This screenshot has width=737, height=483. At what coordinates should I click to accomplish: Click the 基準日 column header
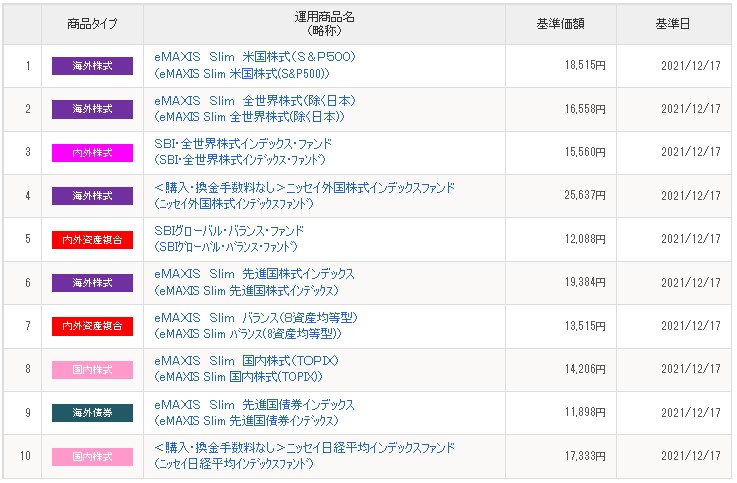click(673, 23)
